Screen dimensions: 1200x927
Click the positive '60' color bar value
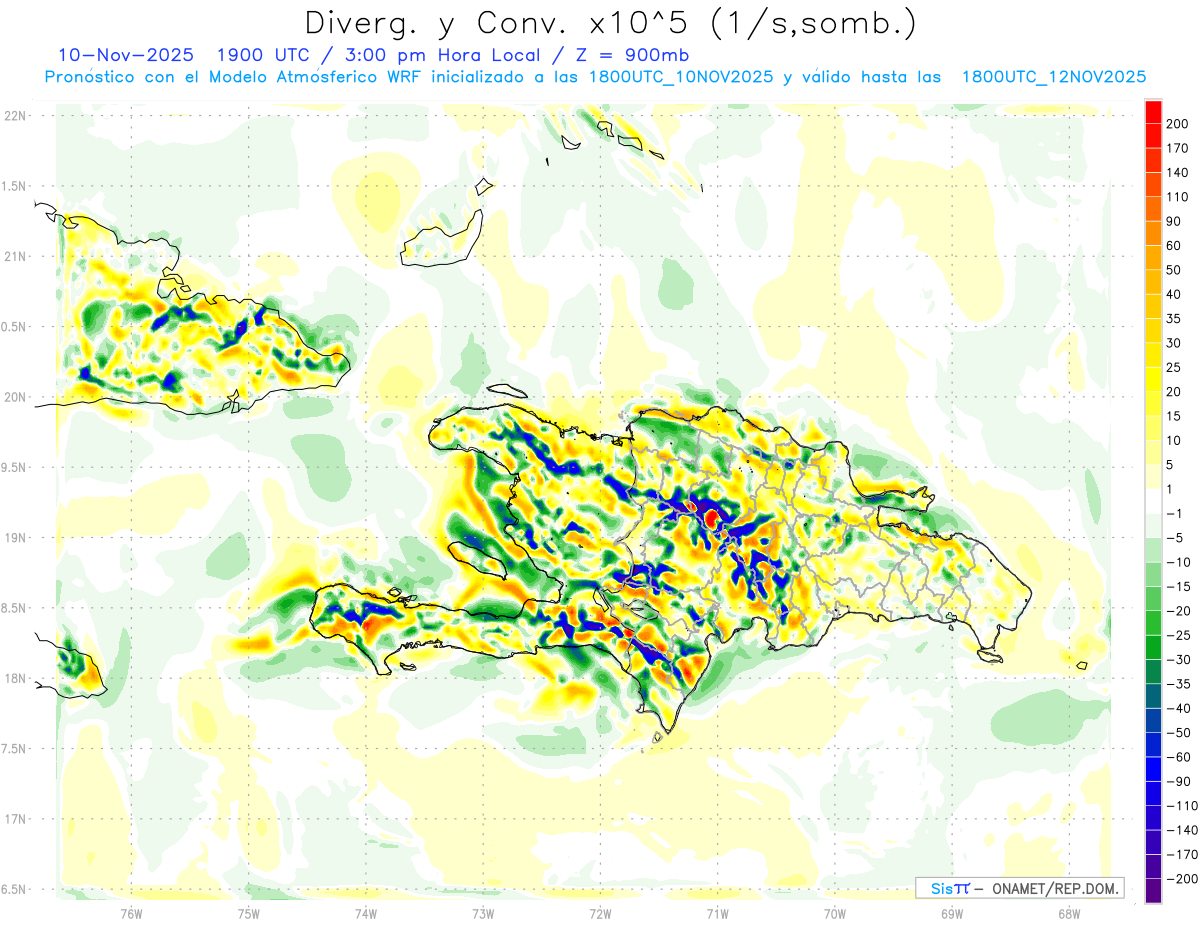[x=1175, y=246]
